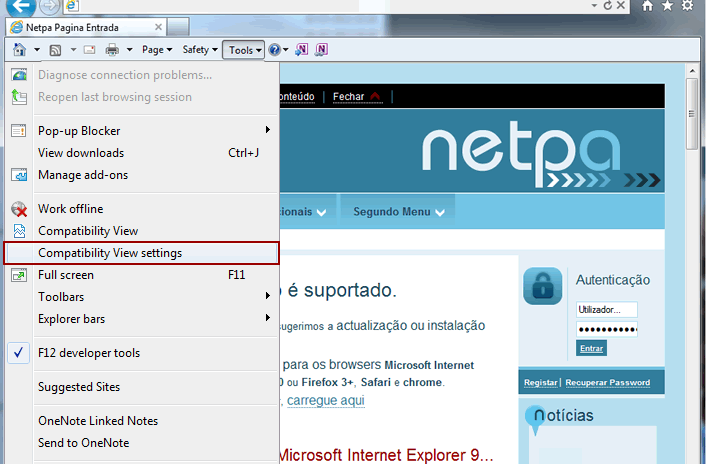
Task: Click the Tools menu button
Action: tap(243, 50)
